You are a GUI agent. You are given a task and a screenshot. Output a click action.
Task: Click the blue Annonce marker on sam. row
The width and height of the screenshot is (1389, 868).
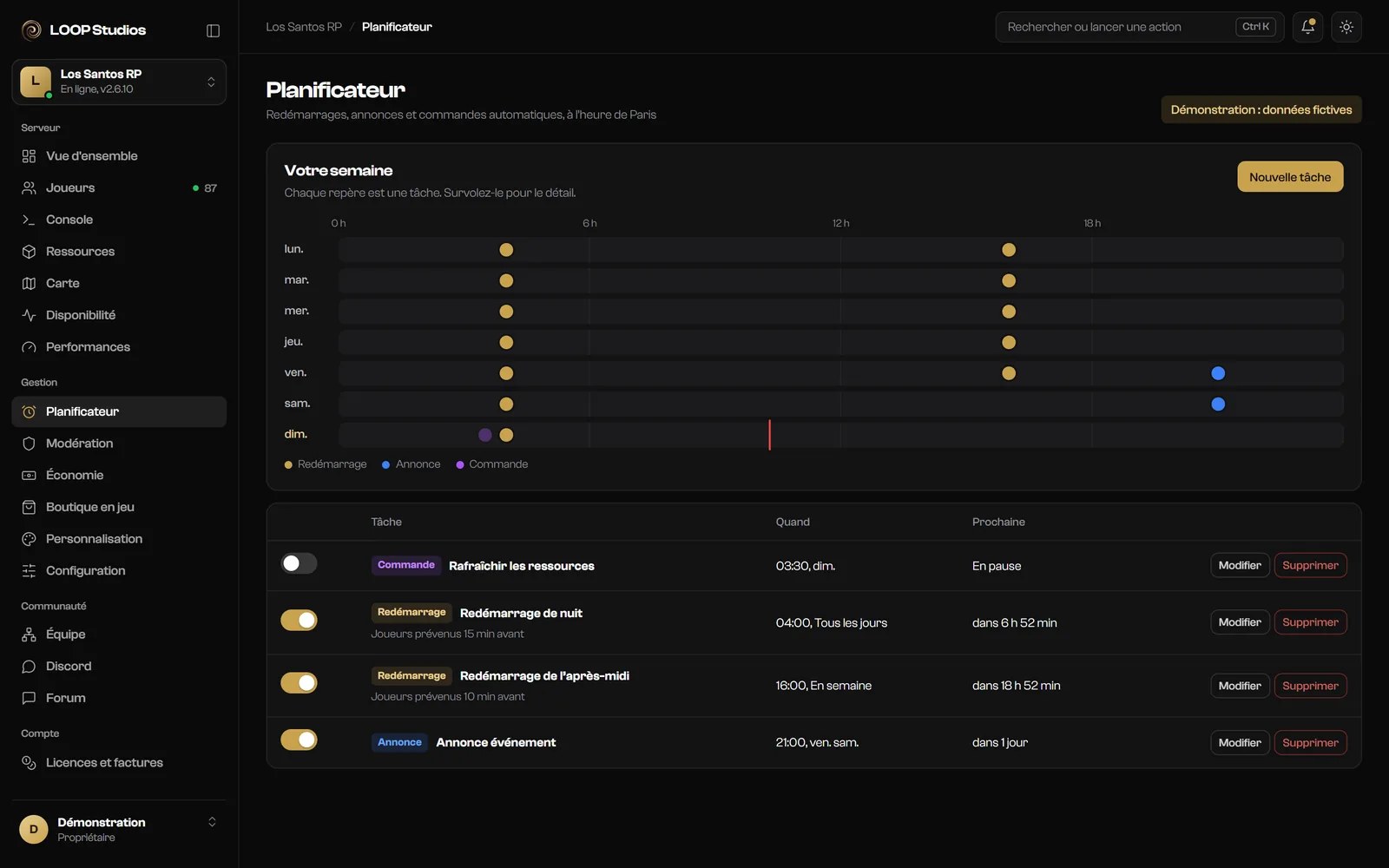pyautogui.click(x=1218, y=404)
